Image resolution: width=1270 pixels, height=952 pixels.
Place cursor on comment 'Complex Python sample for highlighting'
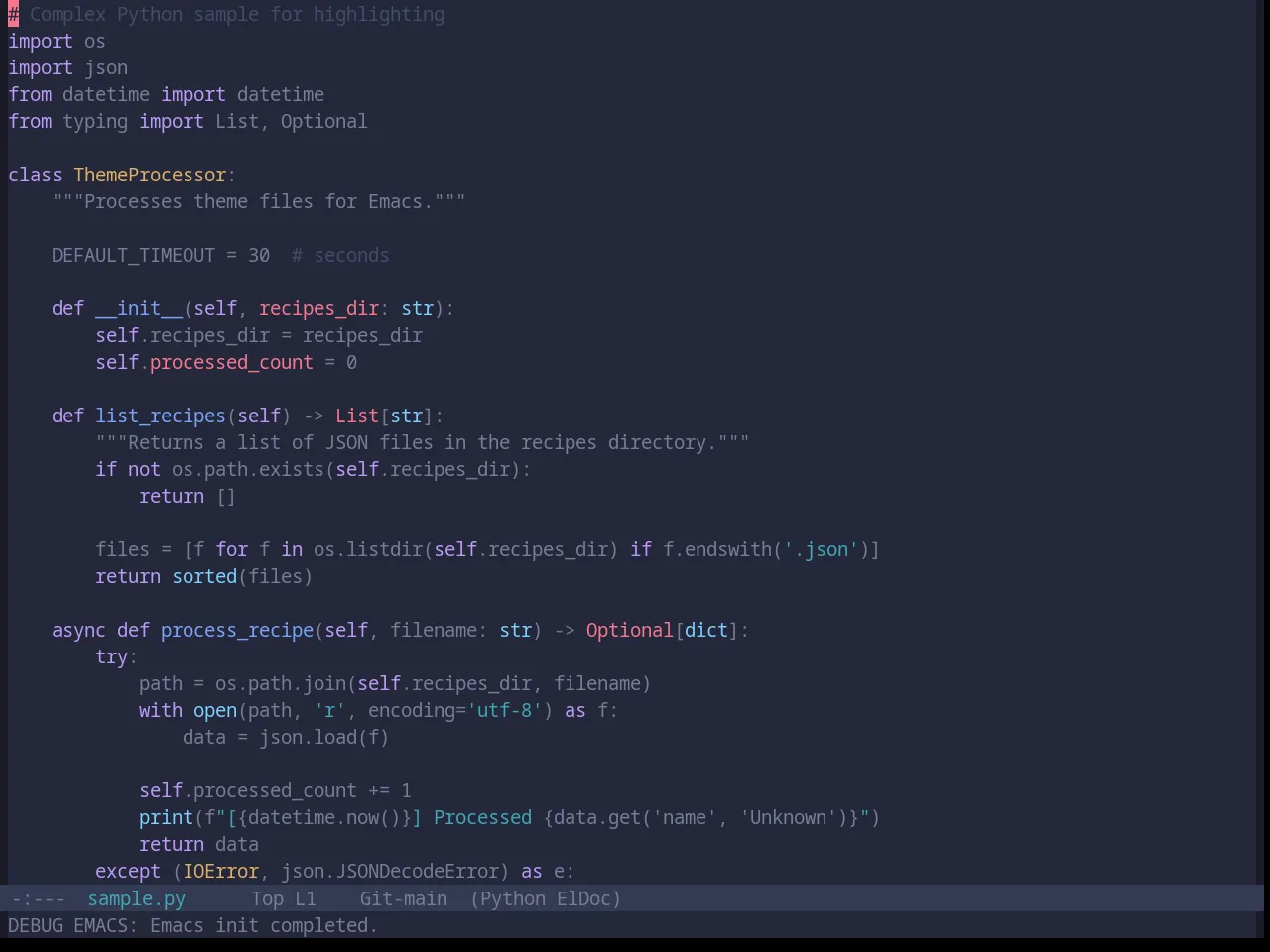click(x=237, y=14)
